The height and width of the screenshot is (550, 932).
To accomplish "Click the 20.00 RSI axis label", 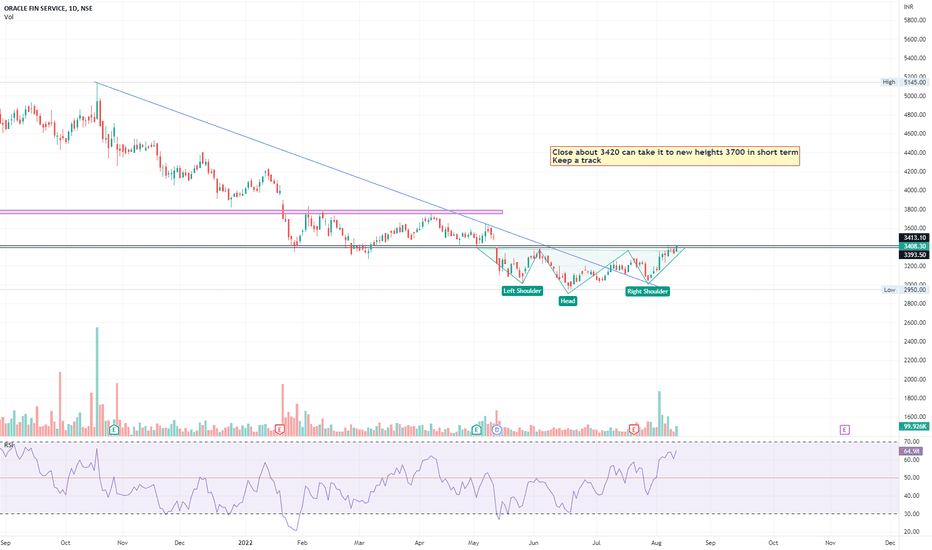I will (x=911, y=532).
